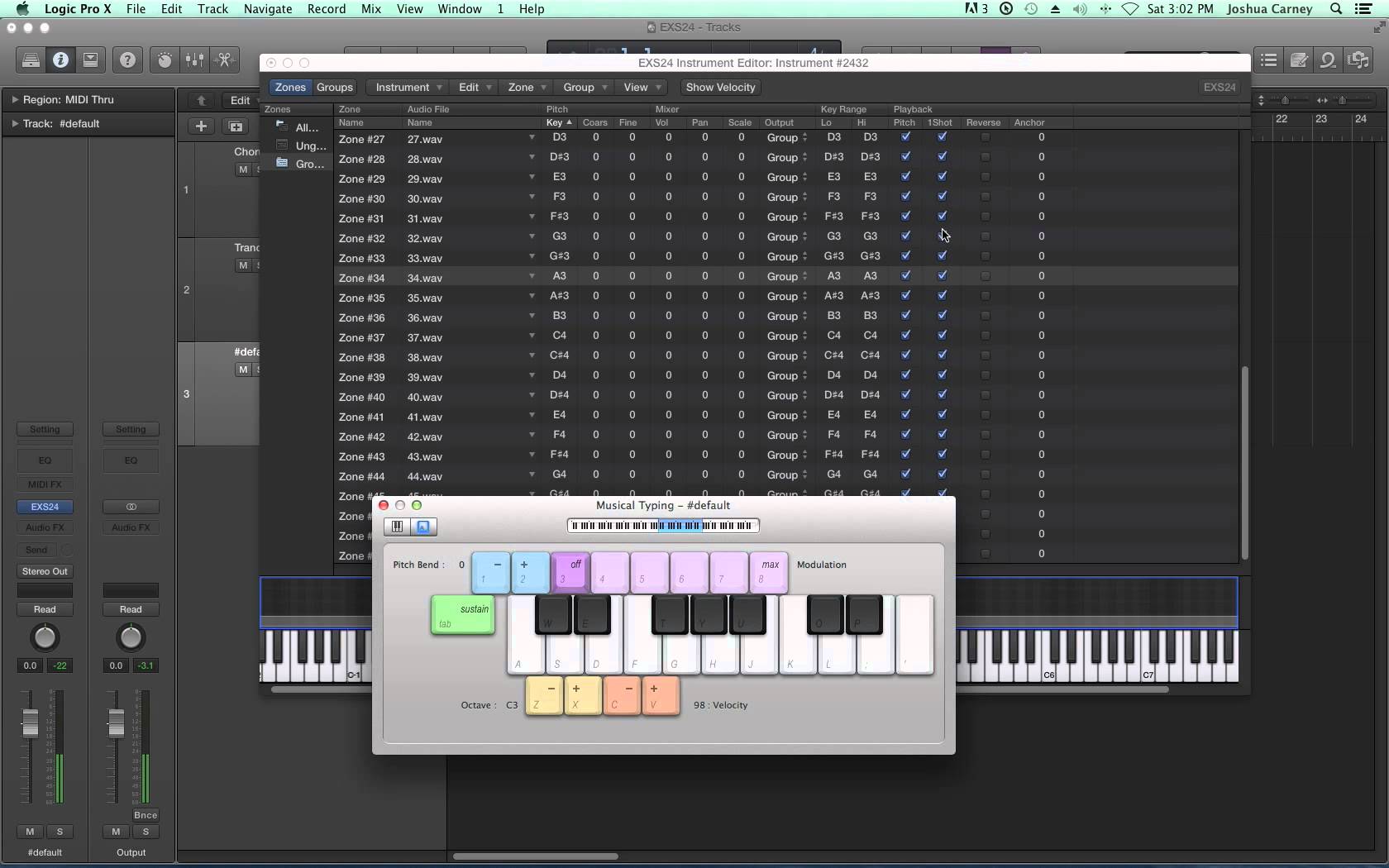Select the All zones folder

(299, 127)
